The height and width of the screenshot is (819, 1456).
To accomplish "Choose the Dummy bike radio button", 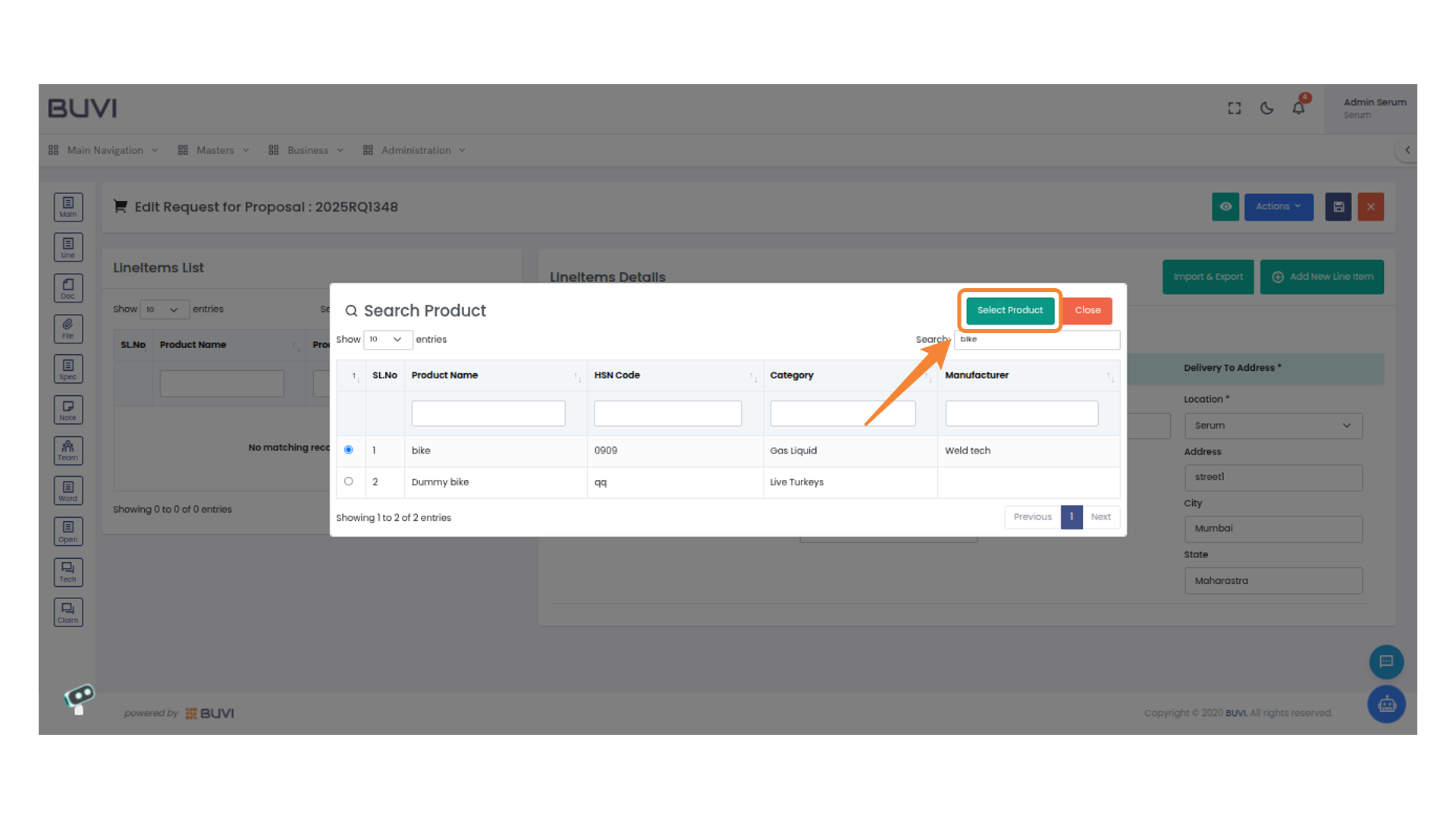I will point(349,481).
